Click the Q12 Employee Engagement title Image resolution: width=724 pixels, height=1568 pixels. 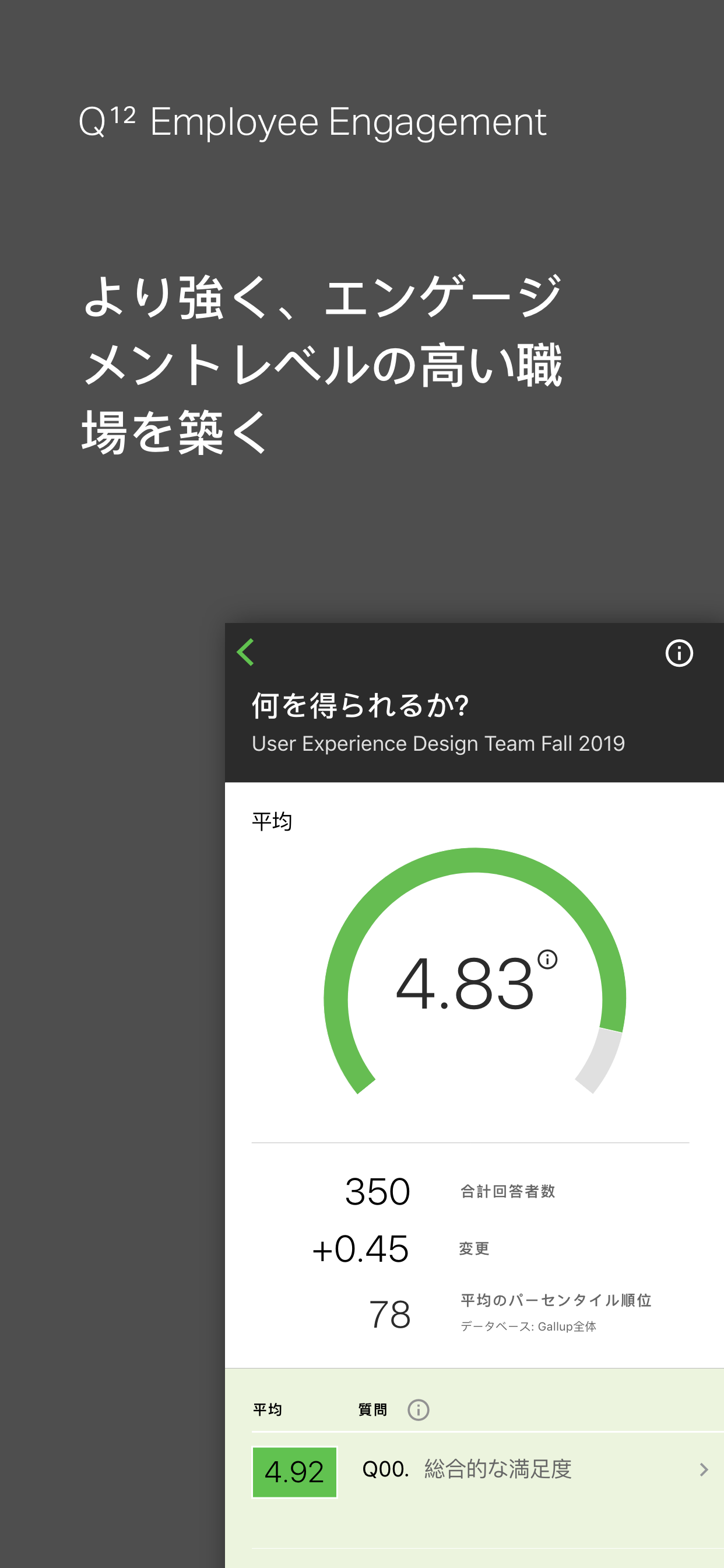pyautogui.click(x=312, y=122)
